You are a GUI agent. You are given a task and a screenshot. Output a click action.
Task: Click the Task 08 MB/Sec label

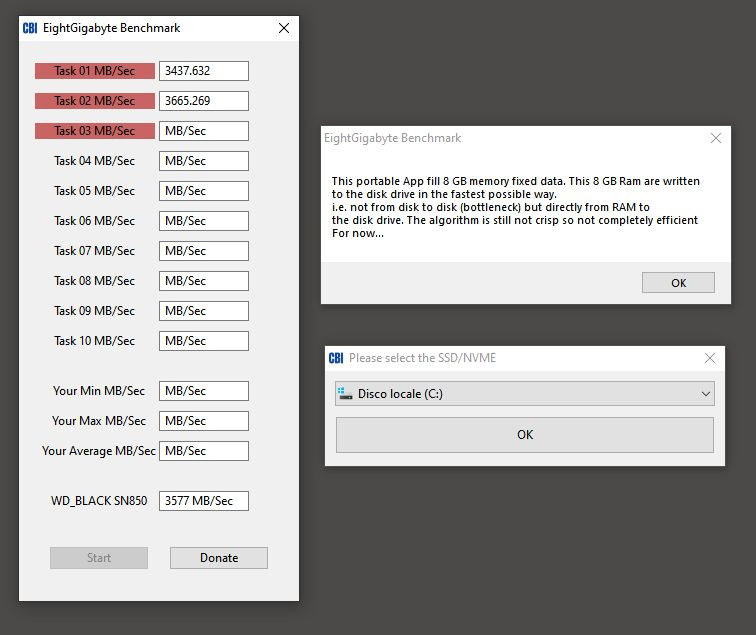94,281
